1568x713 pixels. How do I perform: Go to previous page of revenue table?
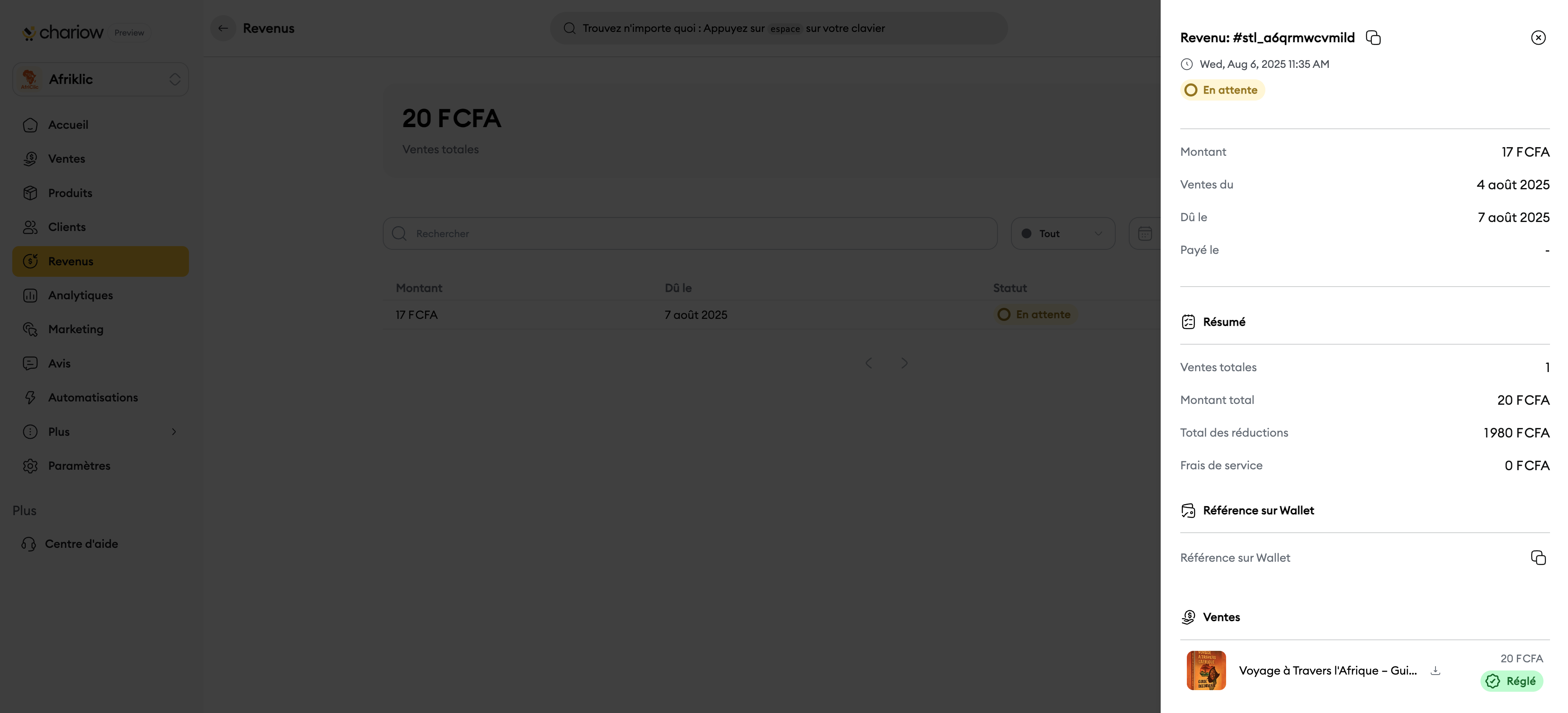click(869, 363)
